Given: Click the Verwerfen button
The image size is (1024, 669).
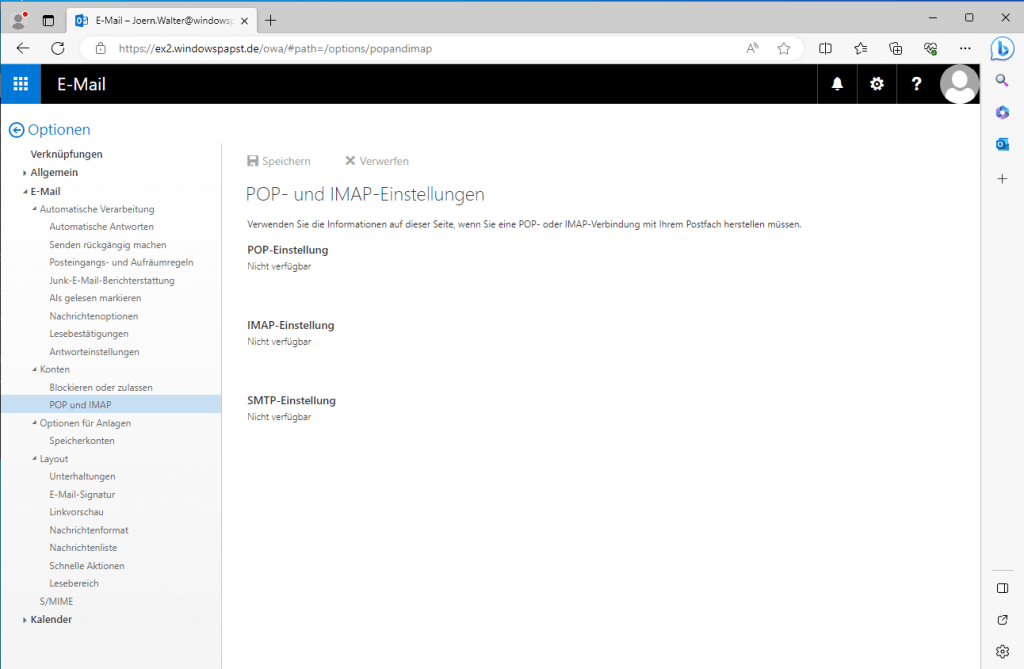Looking at the screenshot, I should 377,161.
